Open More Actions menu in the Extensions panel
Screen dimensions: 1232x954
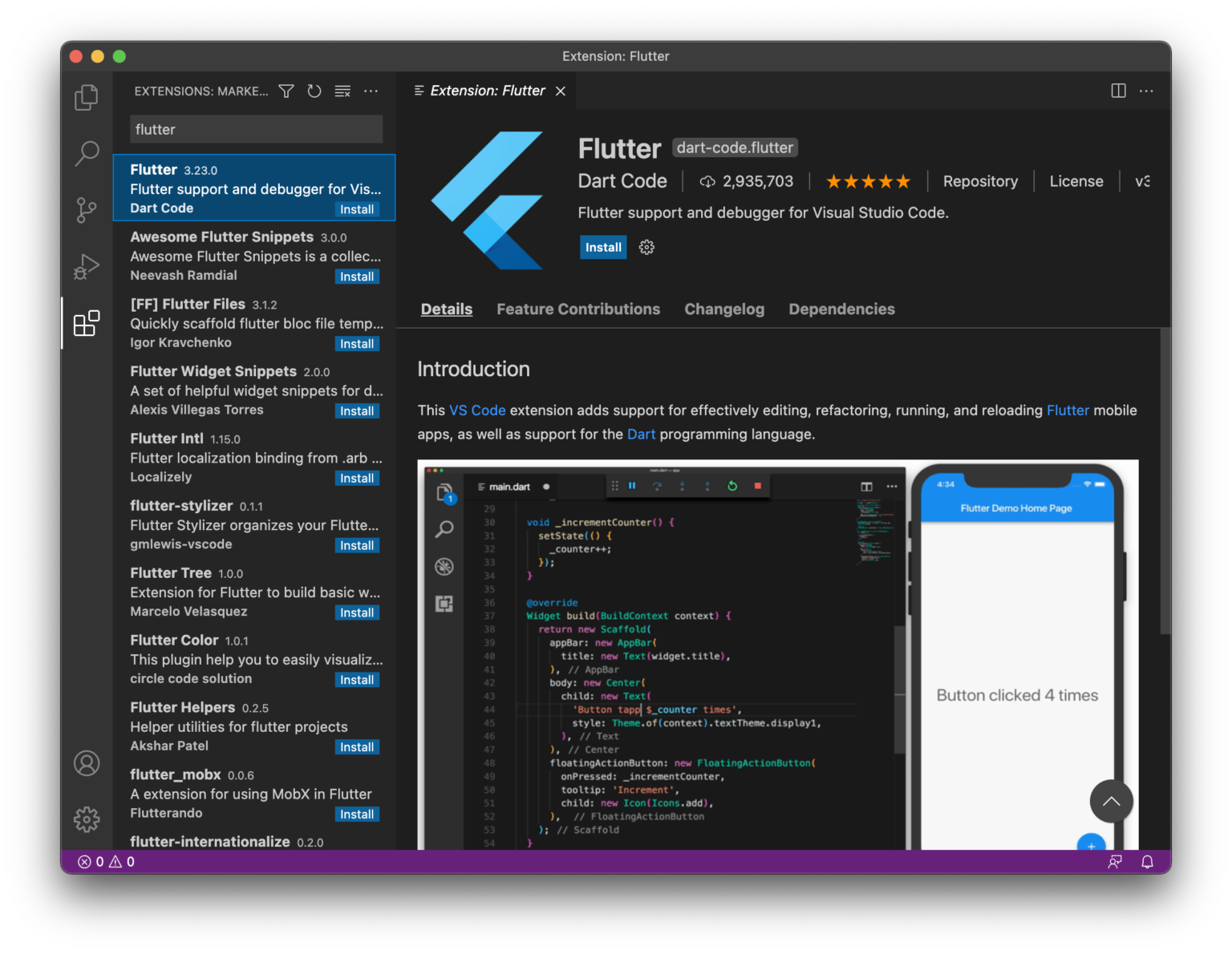click(371, 91)
